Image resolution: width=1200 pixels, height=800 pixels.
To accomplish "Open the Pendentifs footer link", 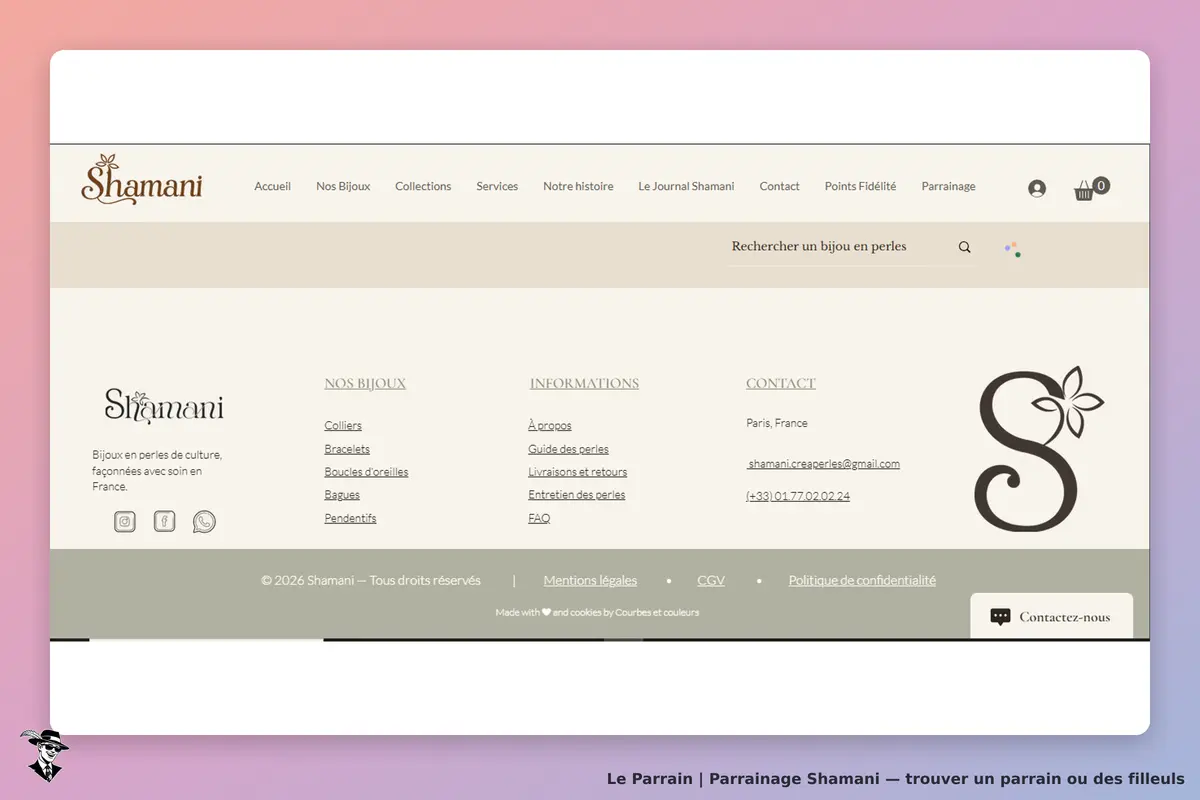I will coord(350,518).
